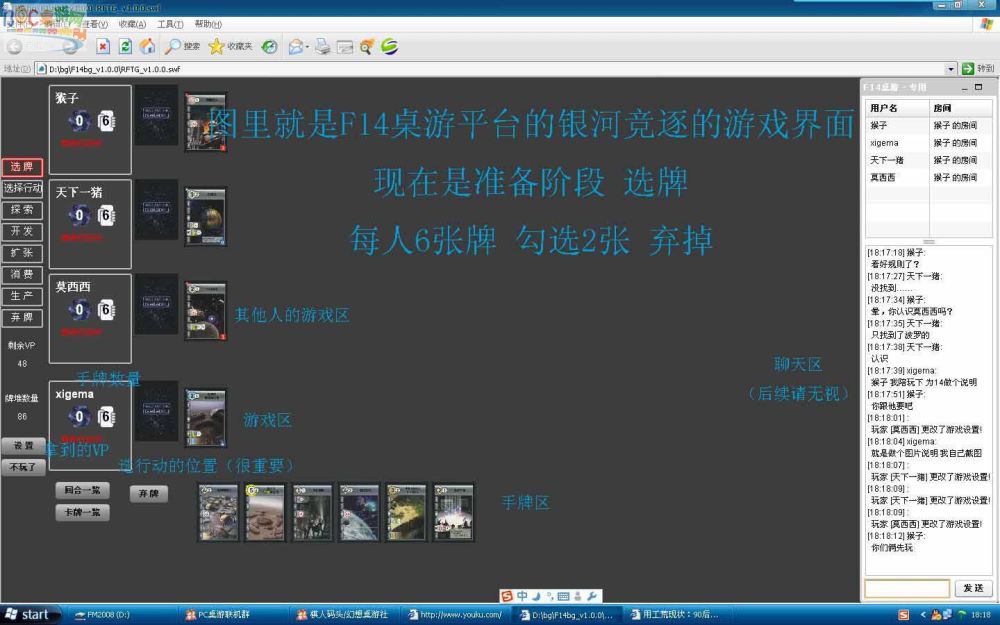Screen dimensions: 1000x625
Task: Select the first card in the hand
Action: [x=218, y=512]
